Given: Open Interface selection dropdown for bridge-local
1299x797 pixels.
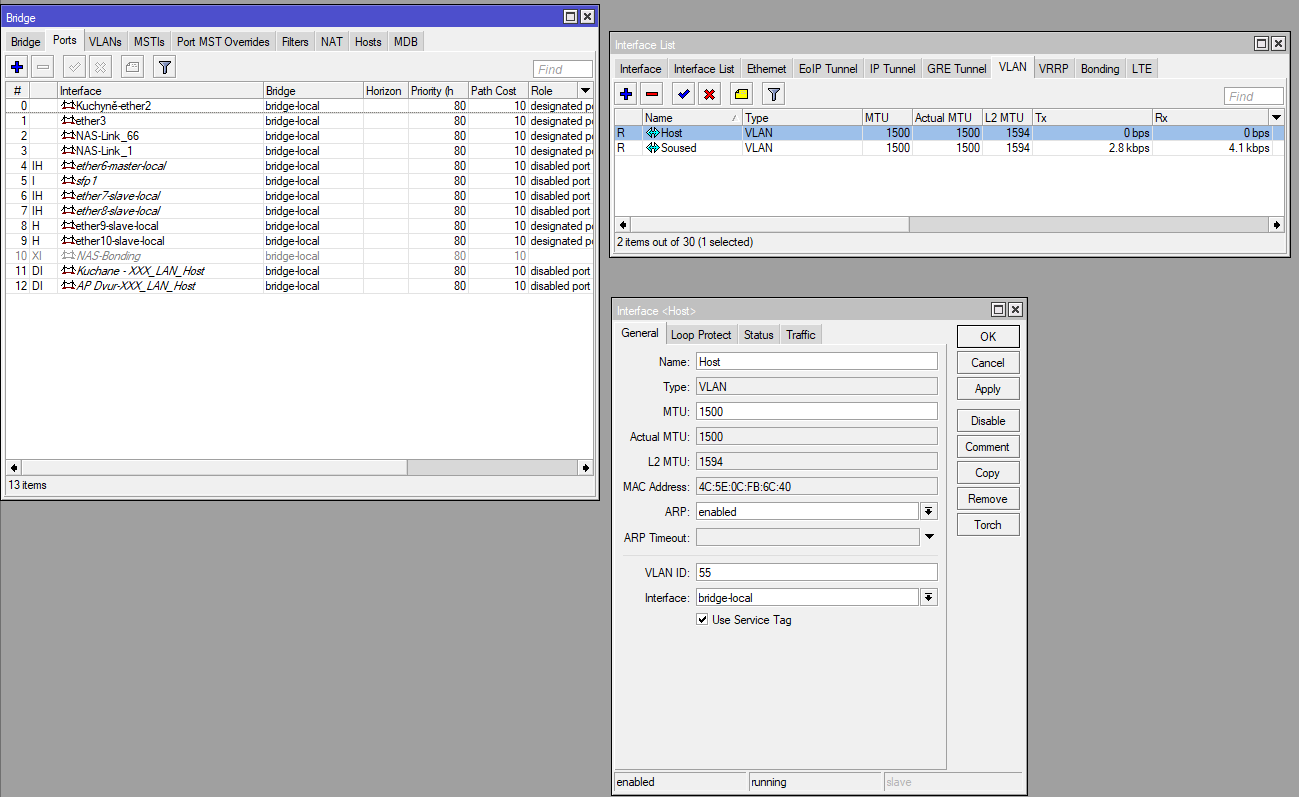Looking at the screenshot, I should 928,597.
